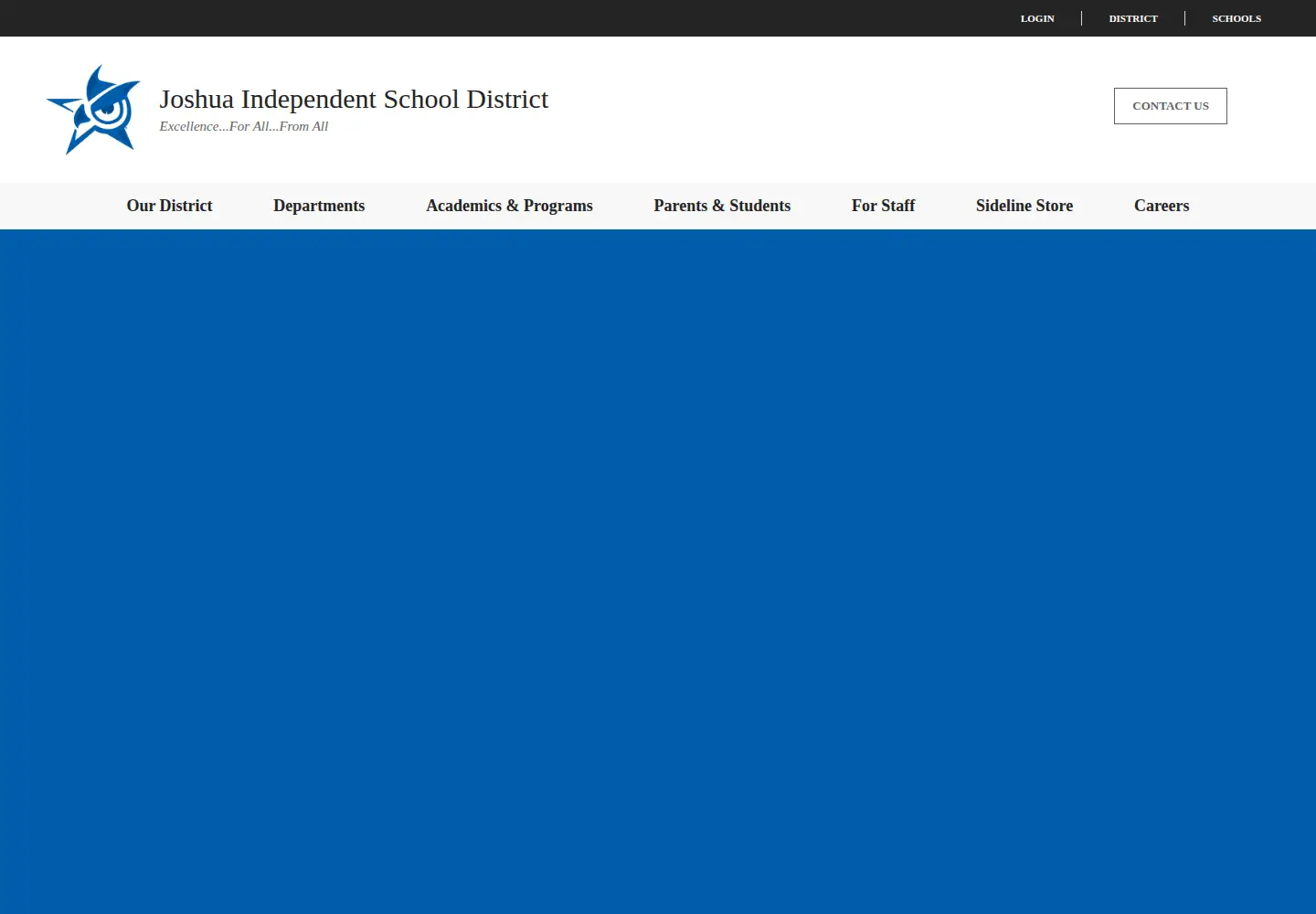Open the Sideline Store menu item
The width and height of the screenshot is (1316, 914).
tap(1024, 206)
